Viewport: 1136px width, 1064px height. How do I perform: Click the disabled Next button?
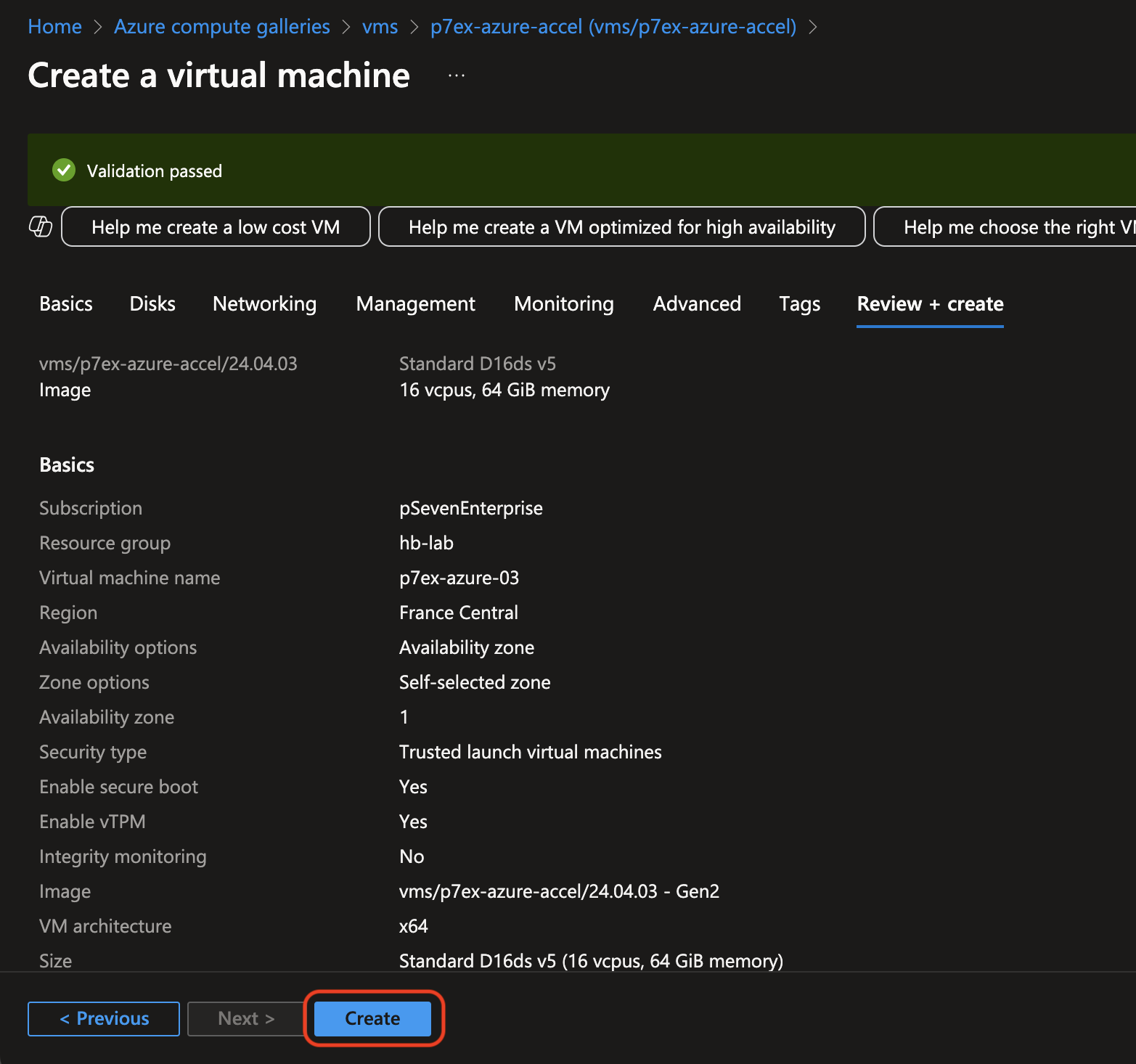(x=246, y=1018)
